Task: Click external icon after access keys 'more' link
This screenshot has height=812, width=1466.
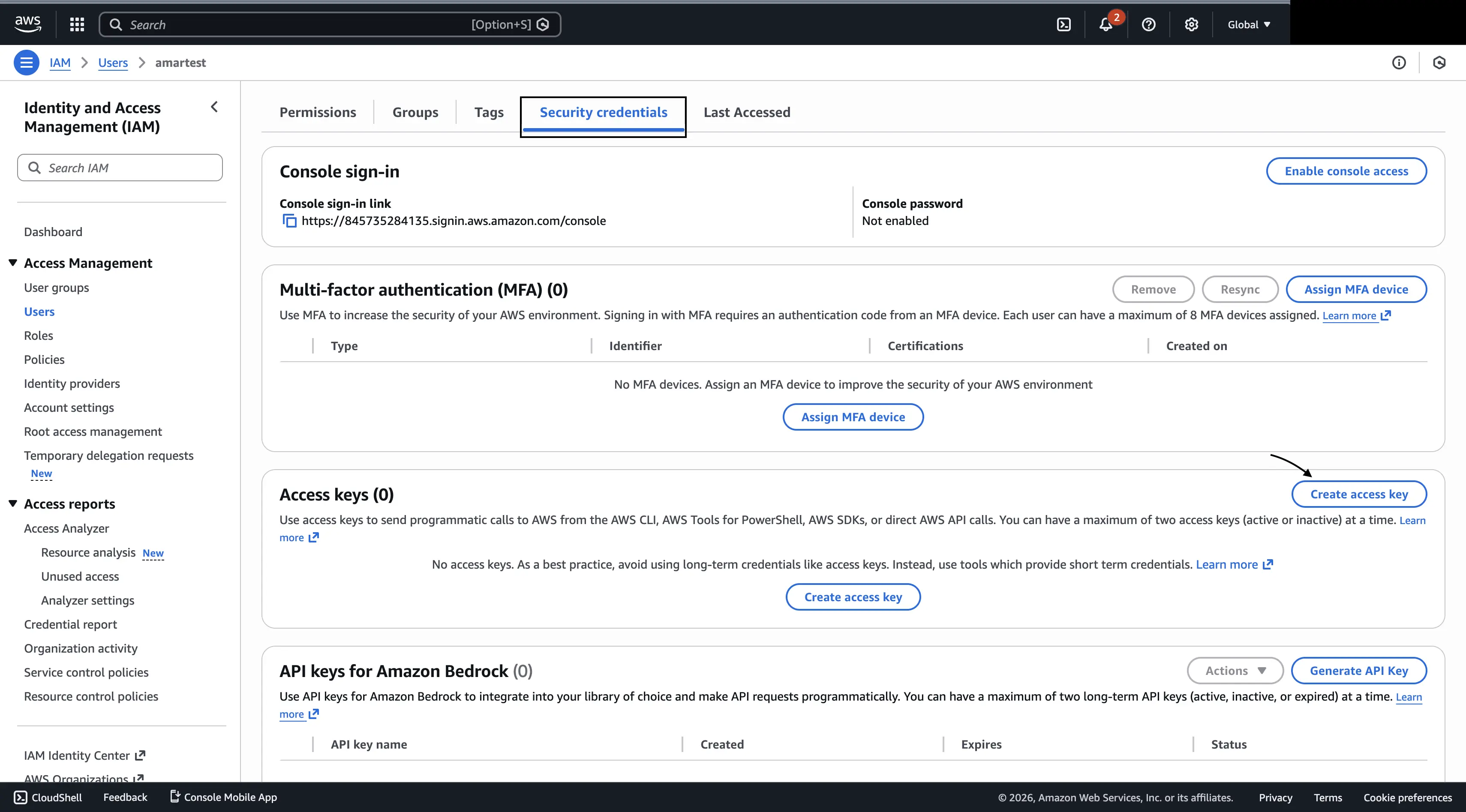Action: click(x=314, y=537)
